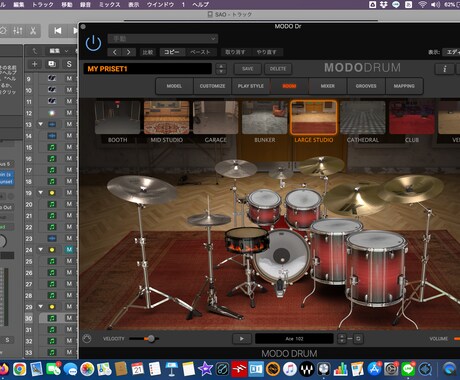Viewport: 460px width, 380px height.
Task: Save the MODO Drum preset
Action: coord(248,69)
